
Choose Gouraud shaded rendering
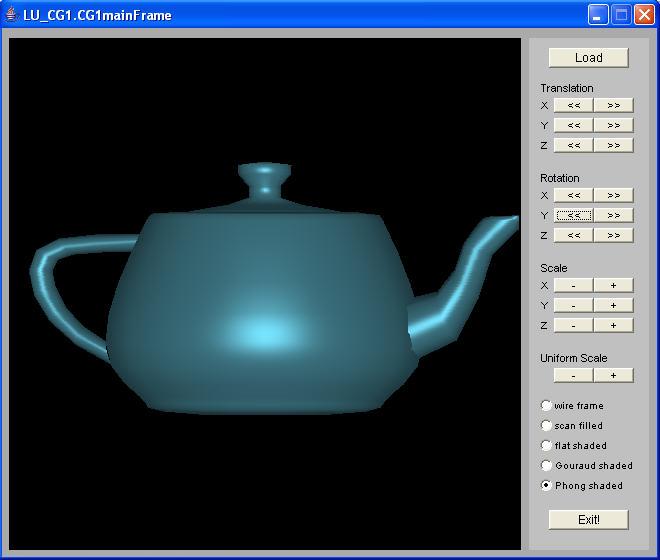coord(546,466)
